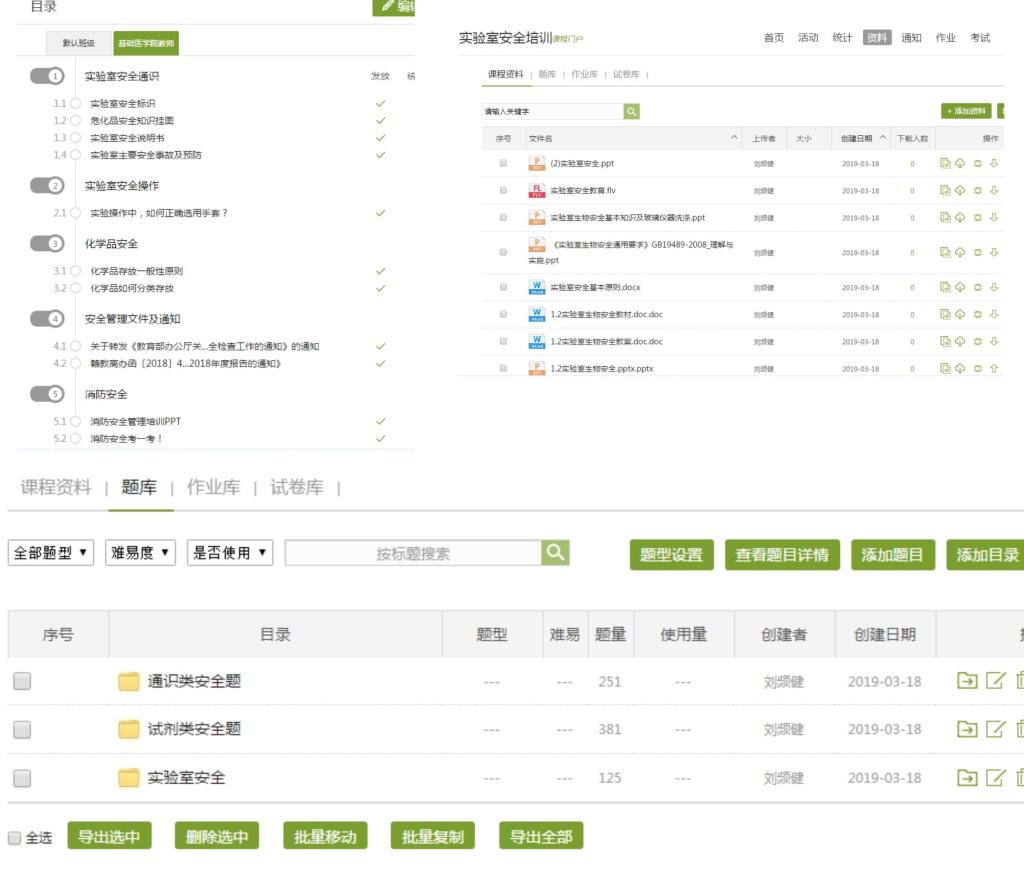
Task: Click move icon for 通识类安全题 folder
Action: point(967,681)
